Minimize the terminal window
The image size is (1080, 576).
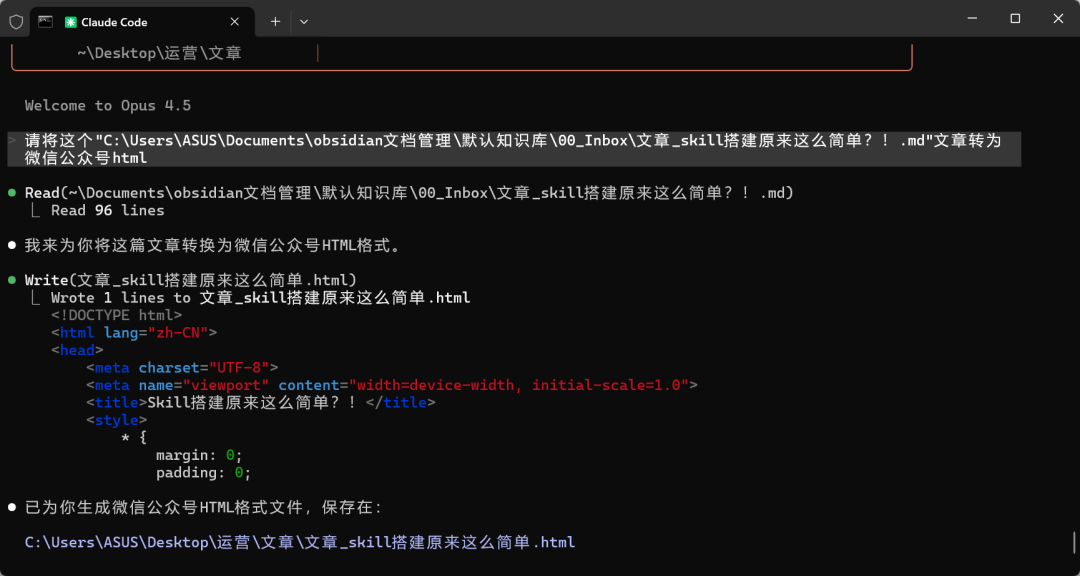click(x=971, y=19)
